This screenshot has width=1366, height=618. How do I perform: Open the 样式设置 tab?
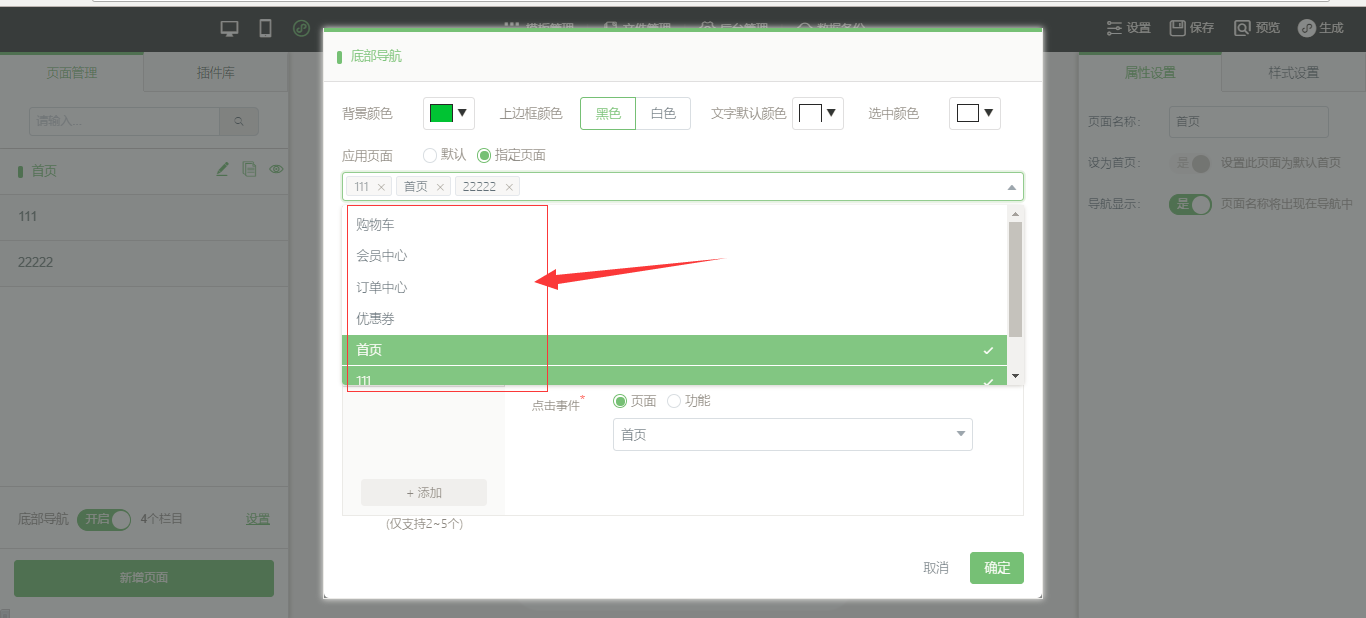(1293, 72)
